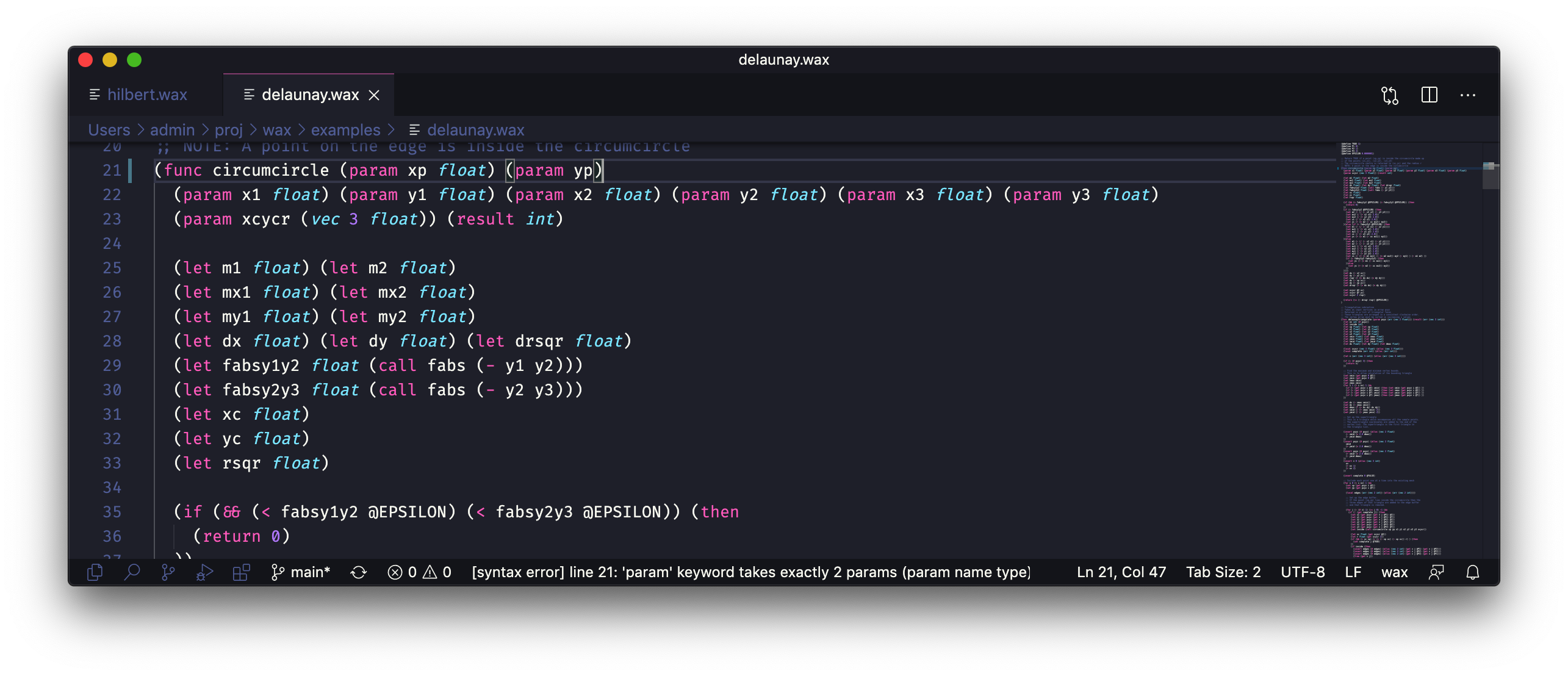The image size is (1568, 676).
Task: Click the minimap scrollbar slider
Action: pos(1490,176)
